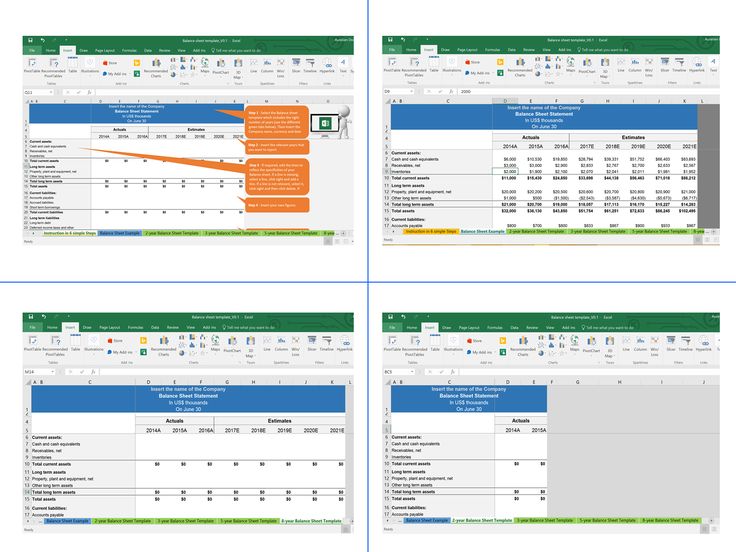The width and height of the screenshot is (736, 552).
Task: Open Formulas tab in the window showing dollar figures
Action: 492,50
